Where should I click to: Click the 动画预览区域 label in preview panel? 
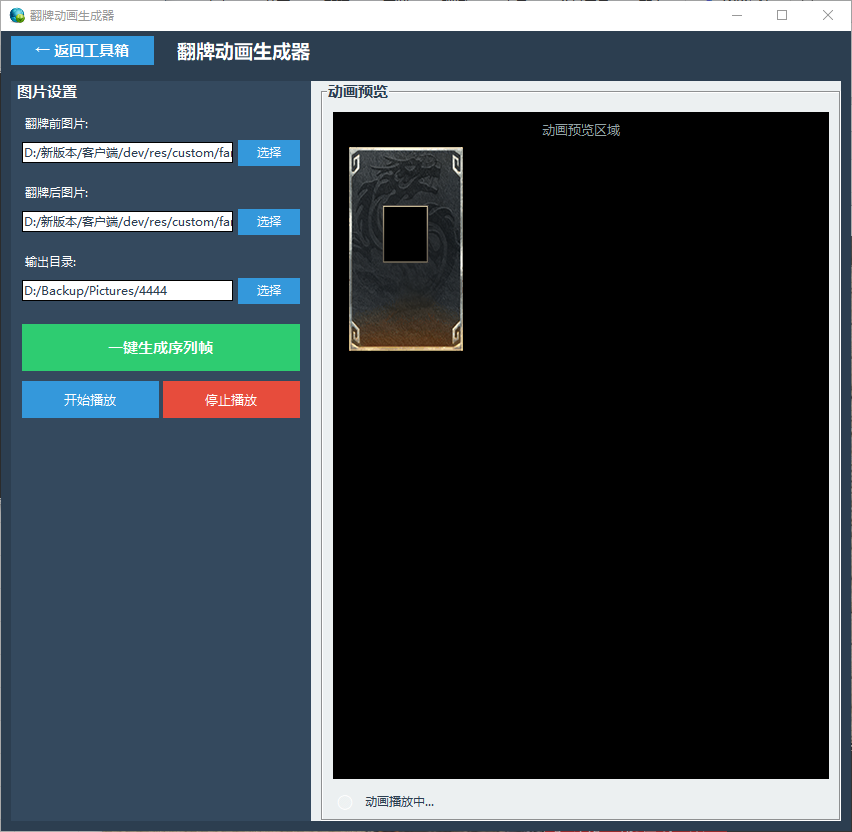[x=580, y=129]
